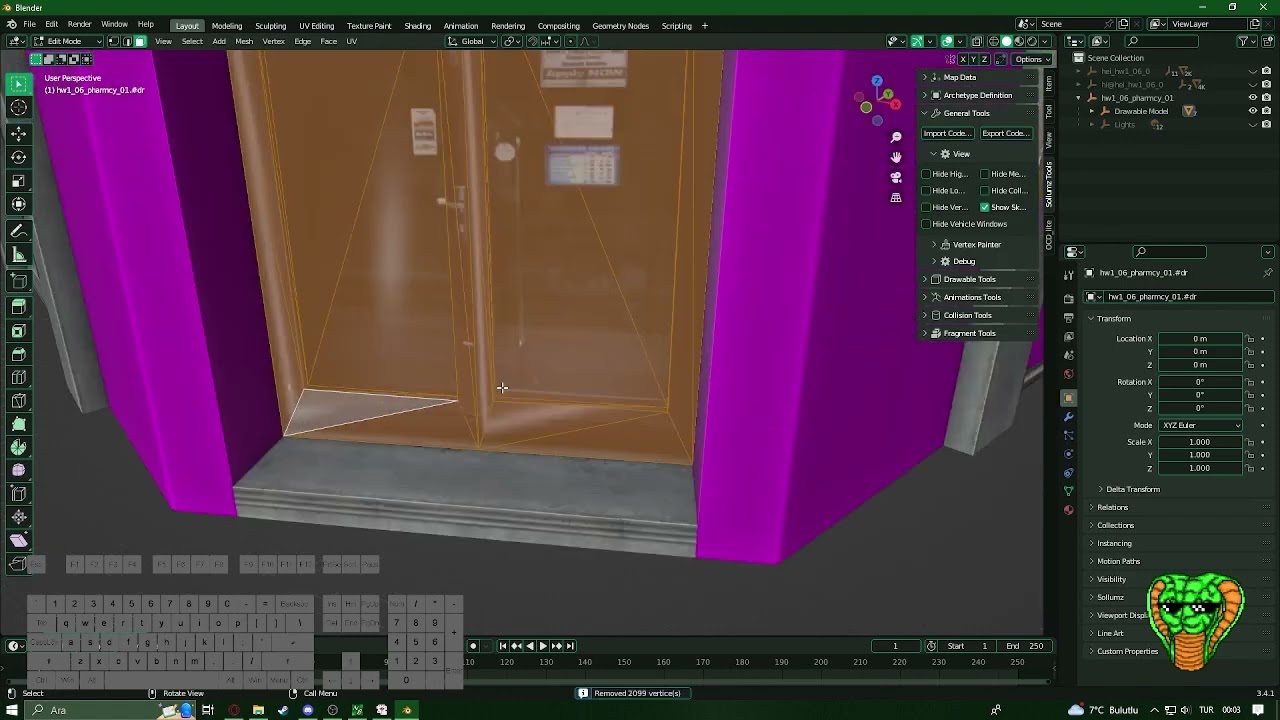The height and width of the screenshot is (720, 1280).
Task: Enable the Hide Hig... checkbox
Action: (x=926, y=174)
